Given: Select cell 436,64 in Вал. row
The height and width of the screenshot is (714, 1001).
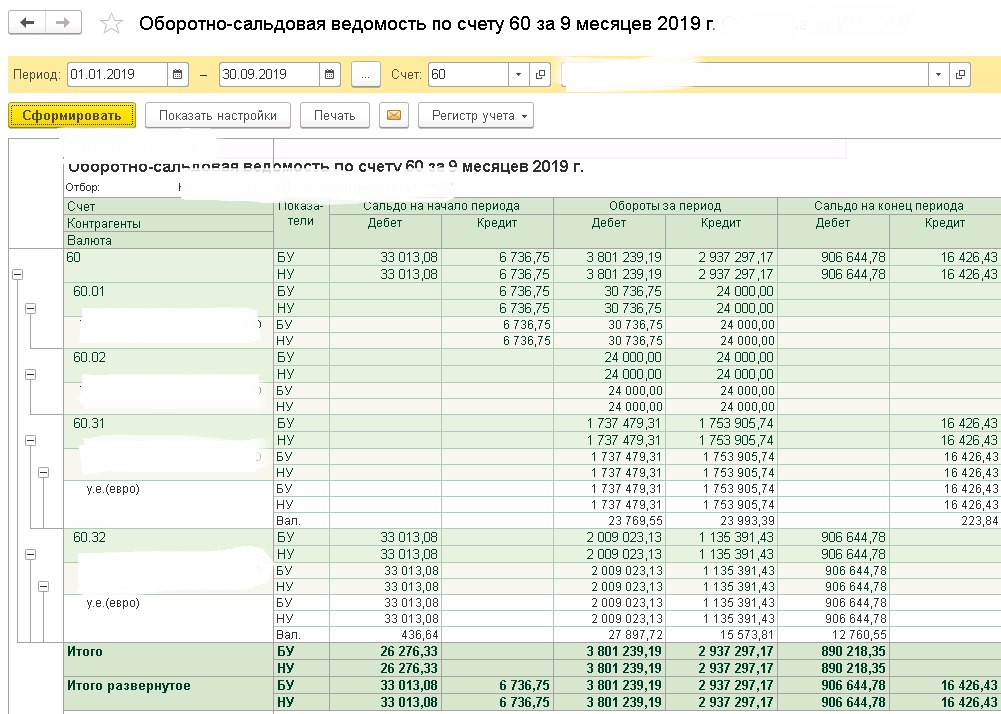Looking at the screenshot, I should [386, 635].
